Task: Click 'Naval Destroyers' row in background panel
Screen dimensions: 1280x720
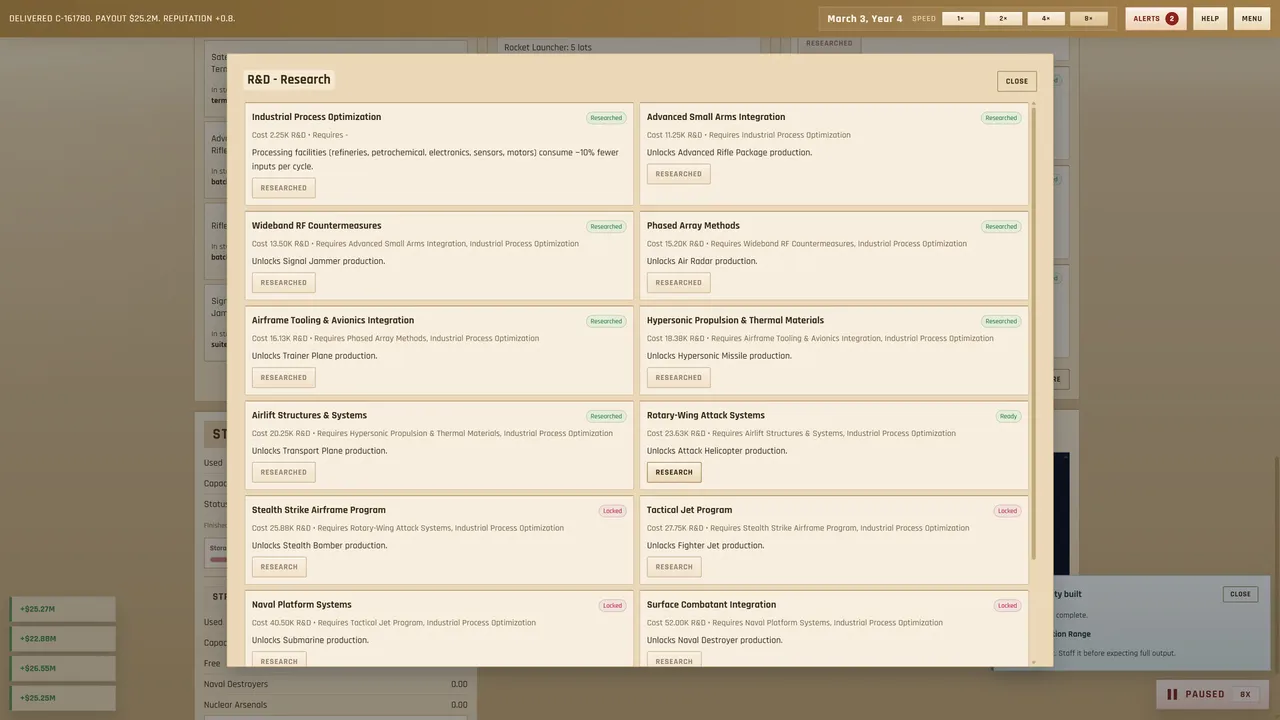Action: [335, 685]
